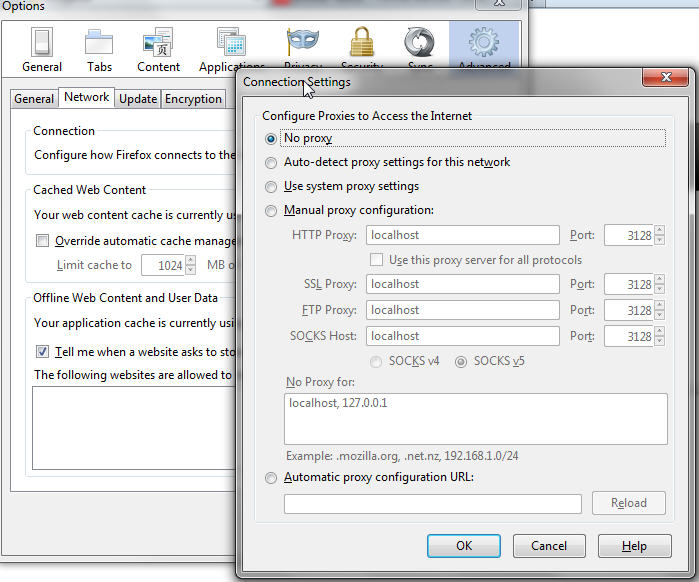The image size is (699, 582).
Task: Click the HTTP Proxy host field
Action: [463, 235]
